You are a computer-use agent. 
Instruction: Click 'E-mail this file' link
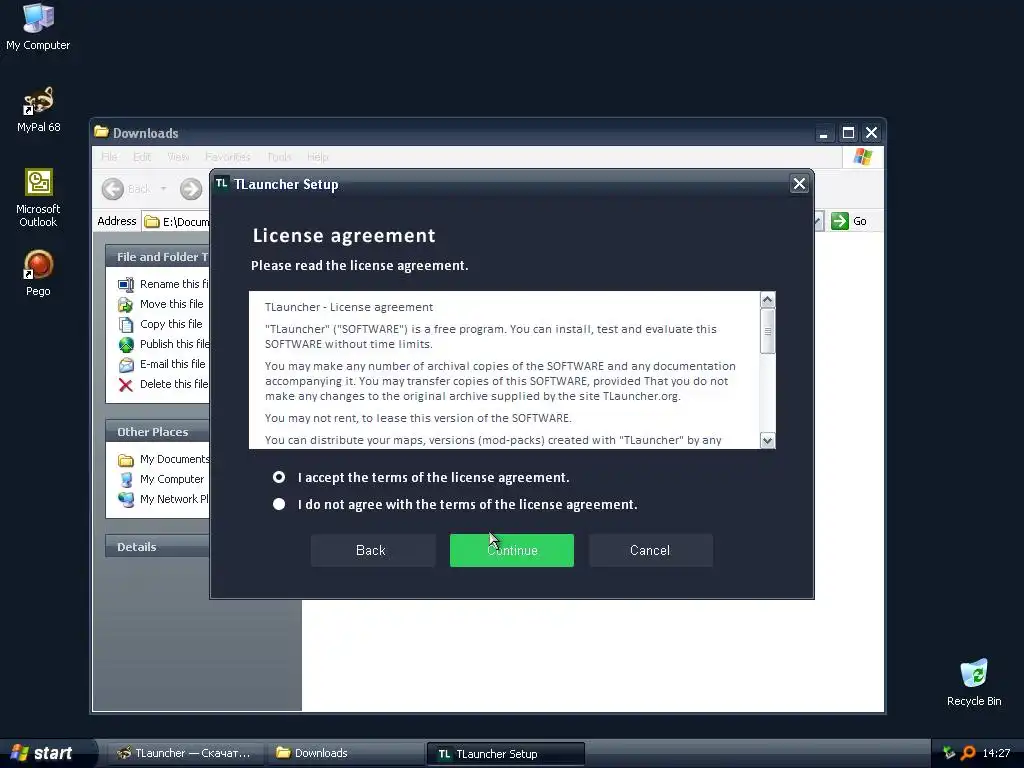(172, 364)
